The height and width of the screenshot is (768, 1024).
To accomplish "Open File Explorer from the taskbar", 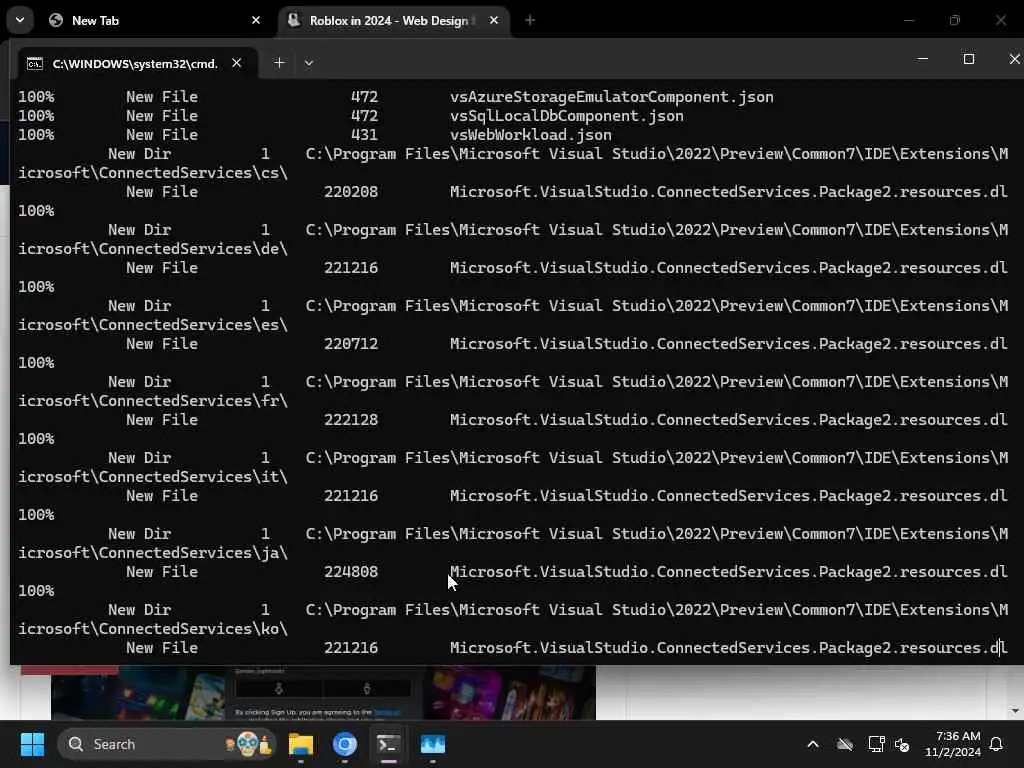I will tap(301, 744).
